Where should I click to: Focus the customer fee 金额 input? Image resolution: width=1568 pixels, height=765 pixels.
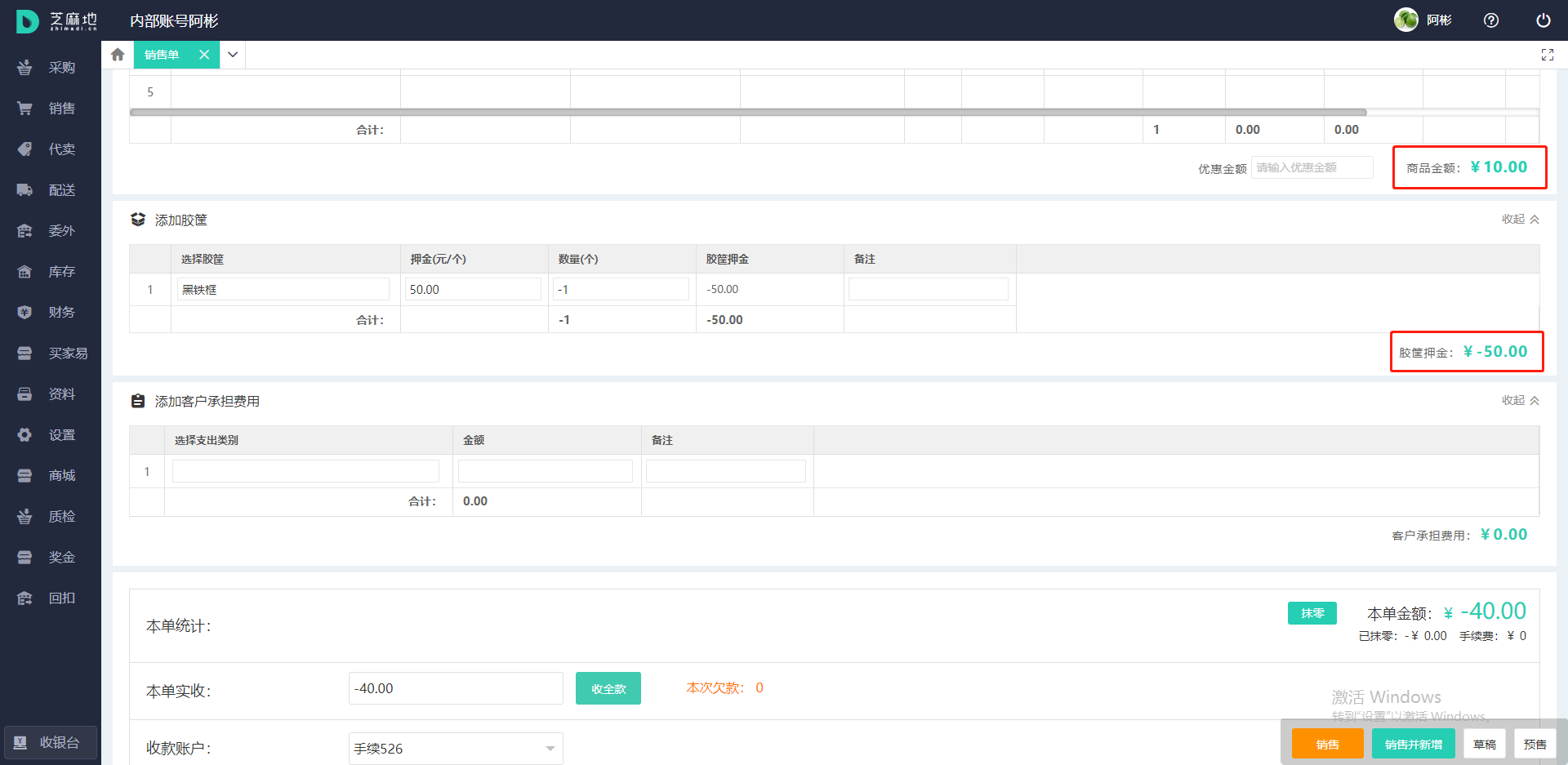pos(546,471)
